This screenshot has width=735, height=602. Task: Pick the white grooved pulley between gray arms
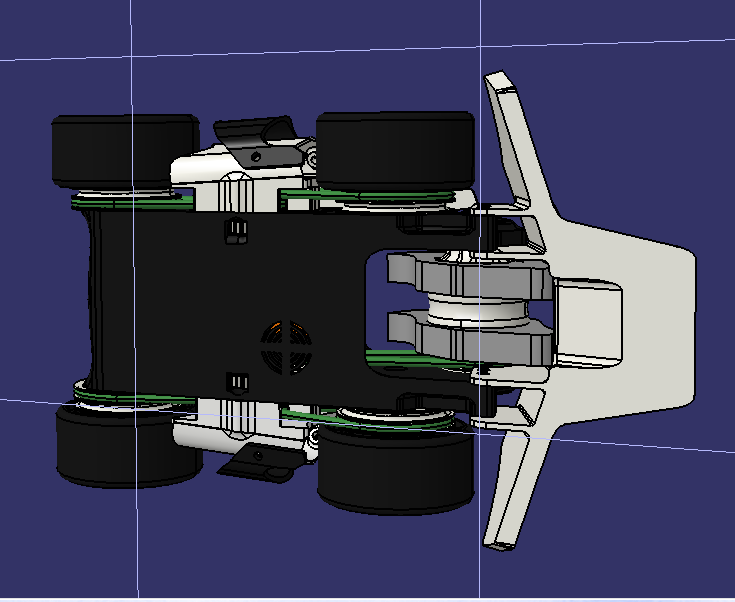[478, 309]
